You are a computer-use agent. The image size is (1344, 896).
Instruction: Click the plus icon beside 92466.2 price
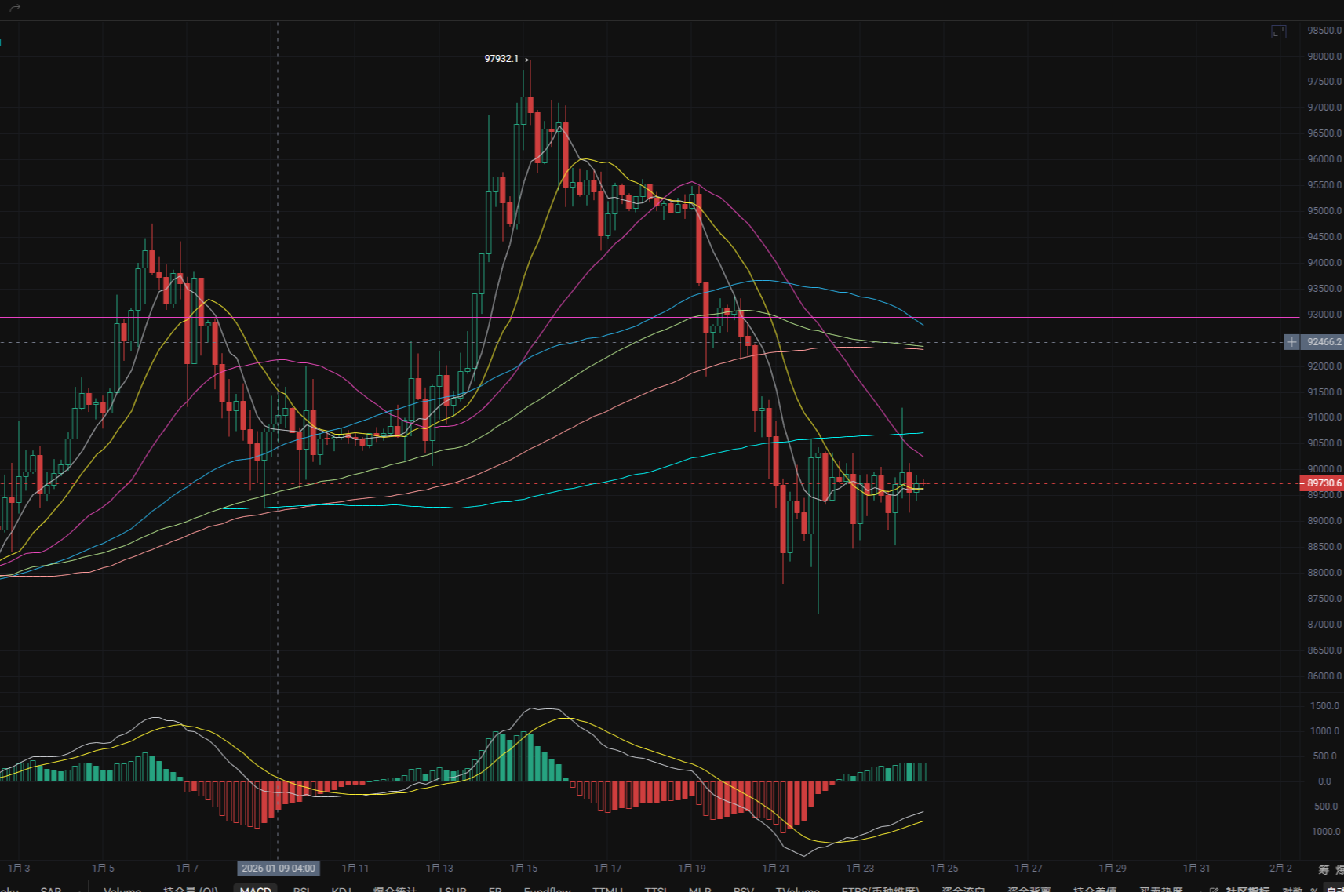click(1291, 342)
